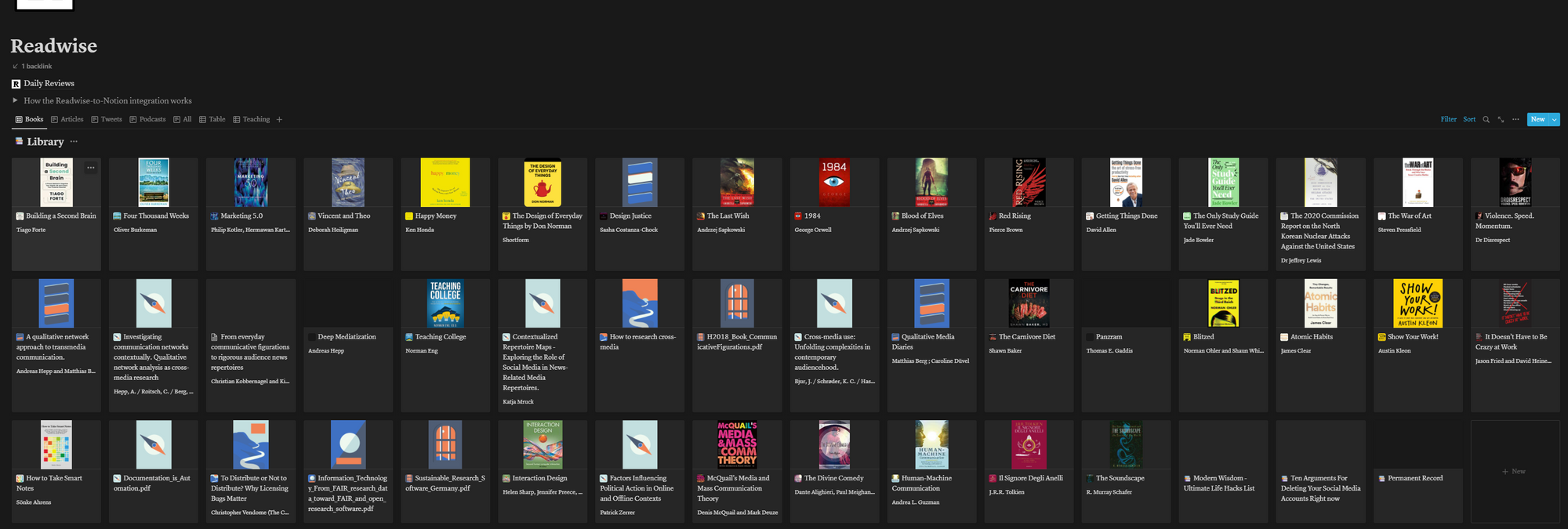The height and width of the screenshot is (529, 1568).
Task: Open the Four Thousand Weeks cover thumbnail
Action: [x=154, y=183]
